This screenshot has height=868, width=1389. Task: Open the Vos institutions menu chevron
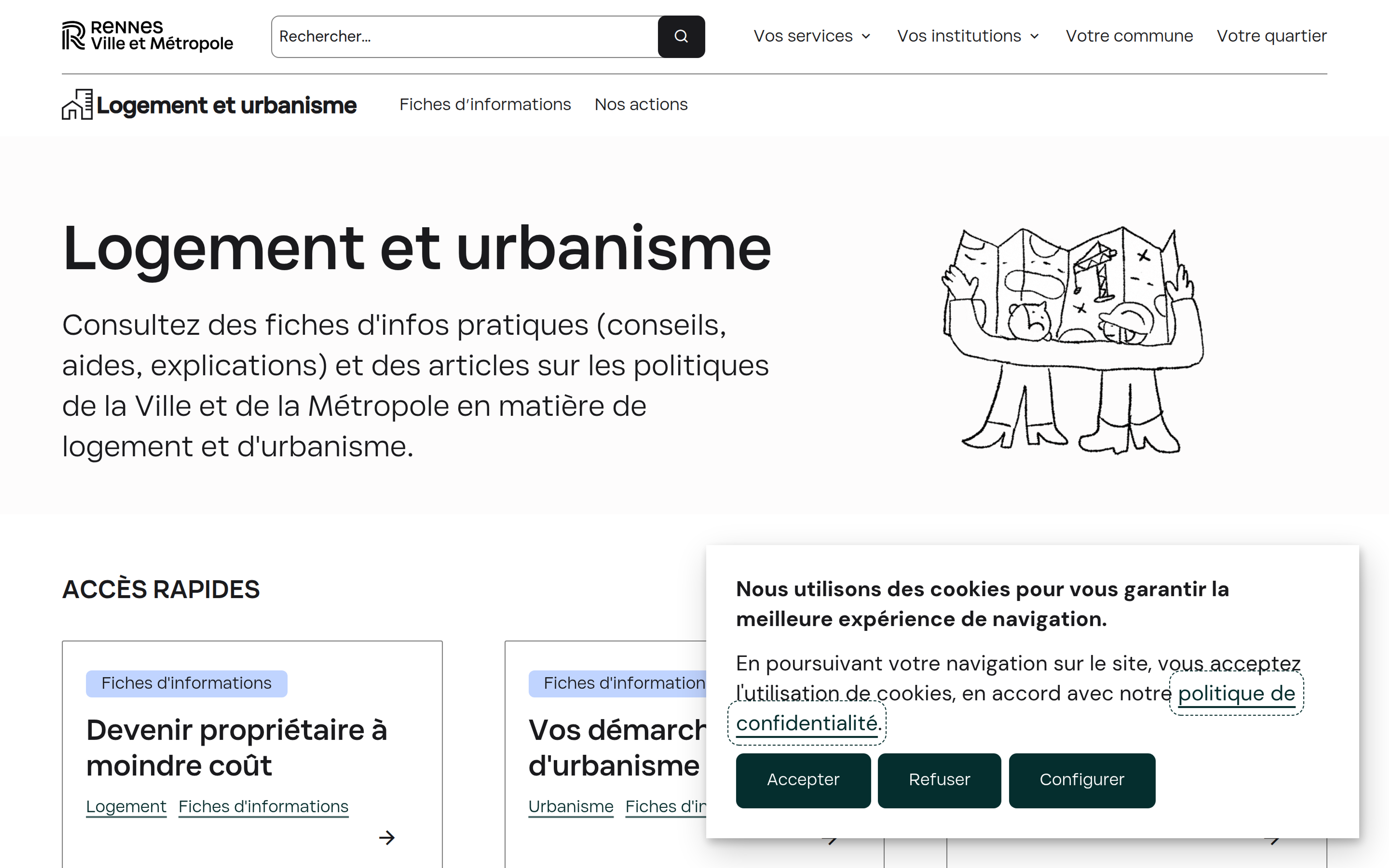pyautogui.click(x=1034, y=36)
